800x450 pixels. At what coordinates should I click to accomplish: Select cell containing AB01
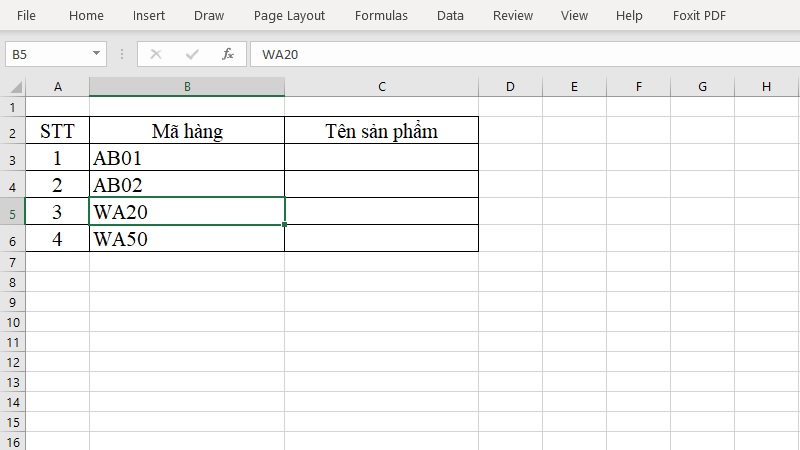[x=187, y=158]
